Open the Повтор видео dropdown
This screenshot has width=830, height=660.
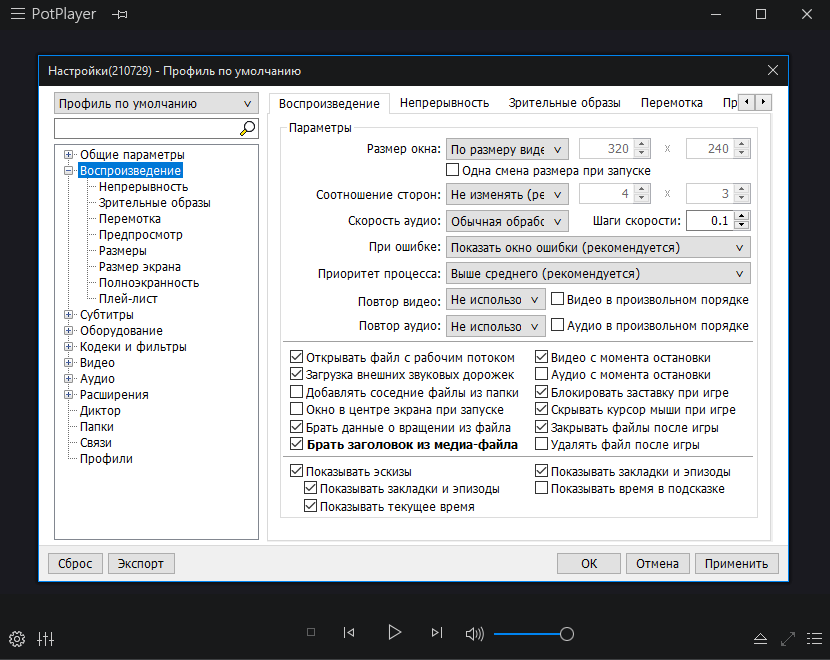[495, 300]
